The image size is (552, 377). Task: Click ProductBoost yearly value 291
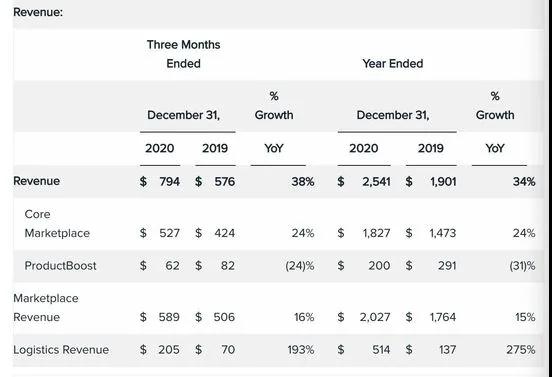click(447, 266)
